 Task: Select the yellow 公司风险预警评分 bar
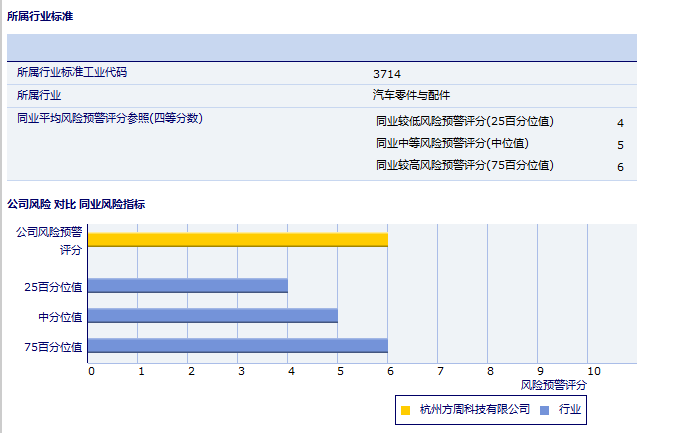237,239
